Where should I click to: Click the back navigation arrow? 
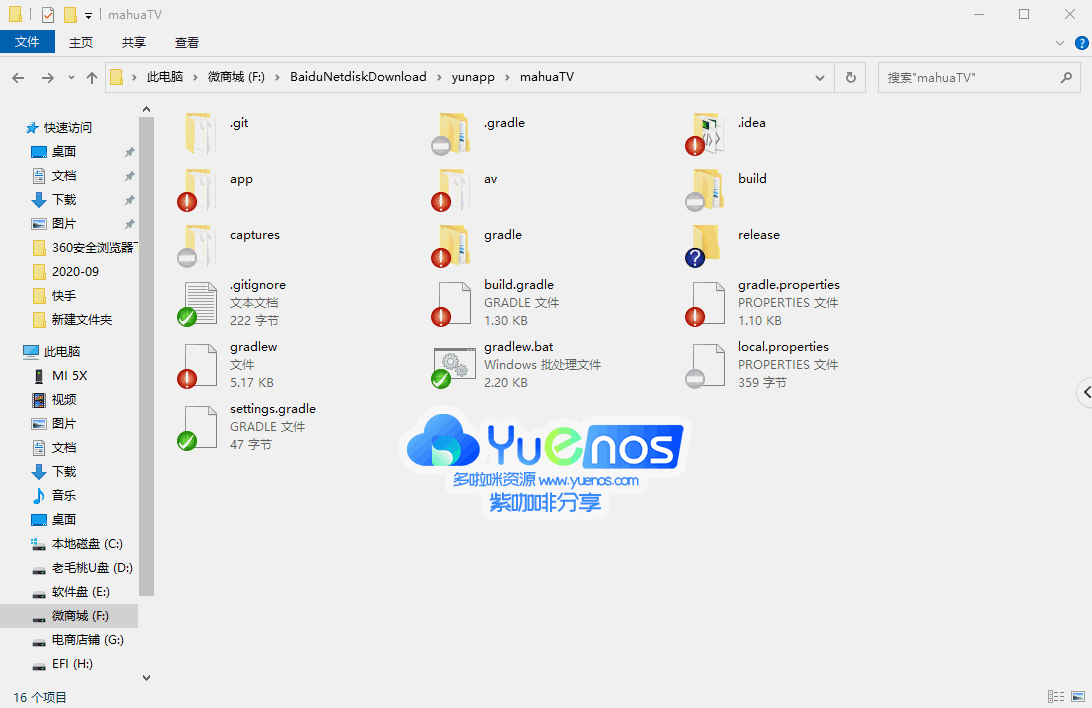(x=18, y=77)
